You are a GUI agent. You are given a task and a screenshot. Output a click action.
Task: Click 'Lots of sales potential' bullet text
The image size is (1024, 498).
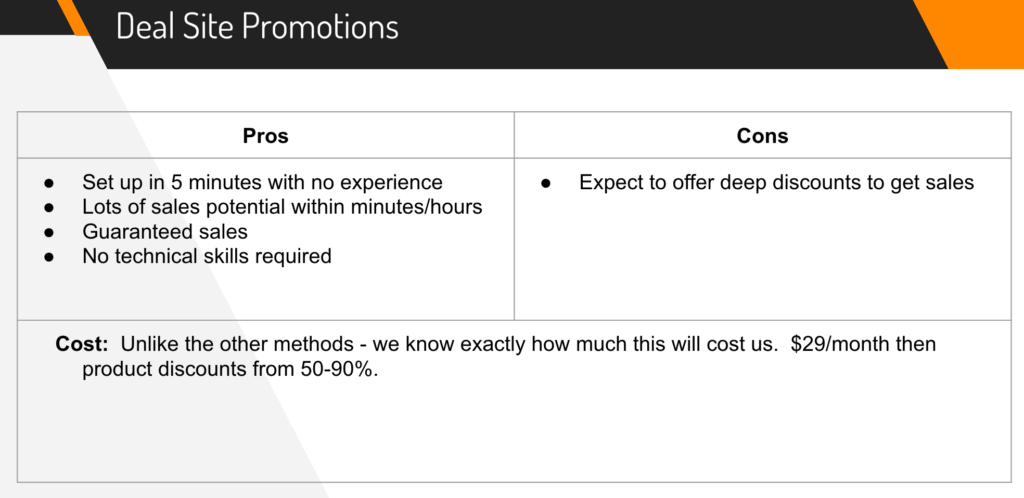click(x=282, y=207)
